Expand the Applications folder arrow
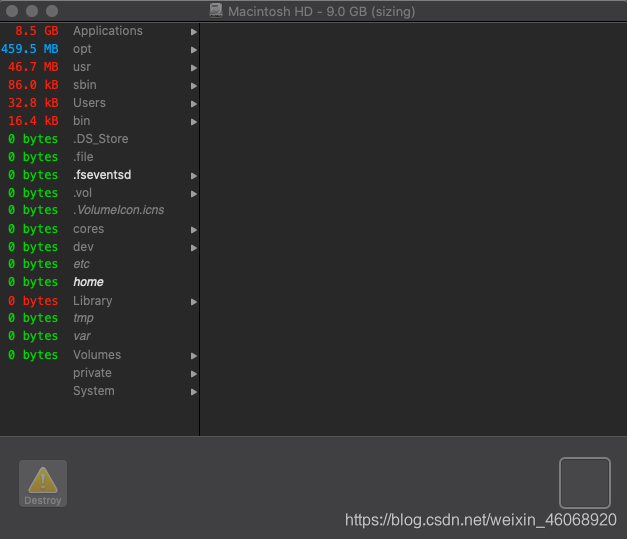Viewport: 627px width, 539px height. [x=194, y=32]
